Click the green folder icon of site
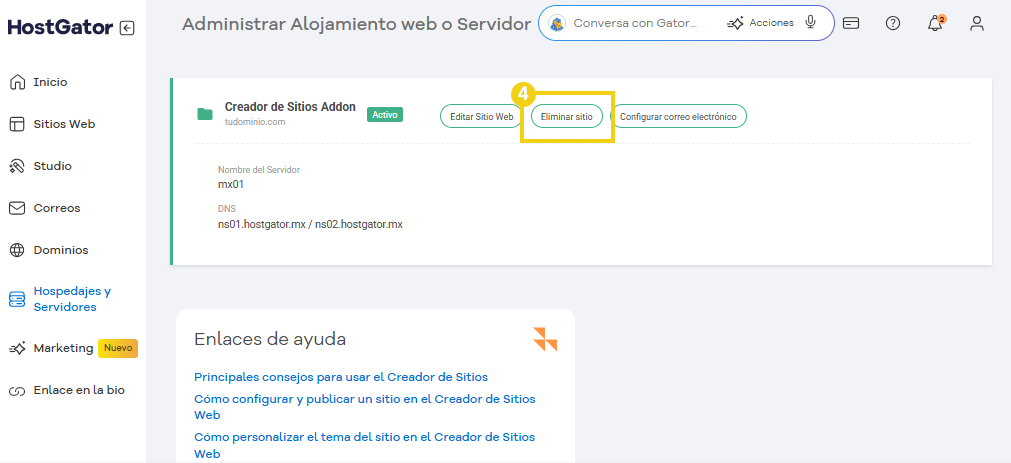 pyautogui.click(x=205, y=114)
